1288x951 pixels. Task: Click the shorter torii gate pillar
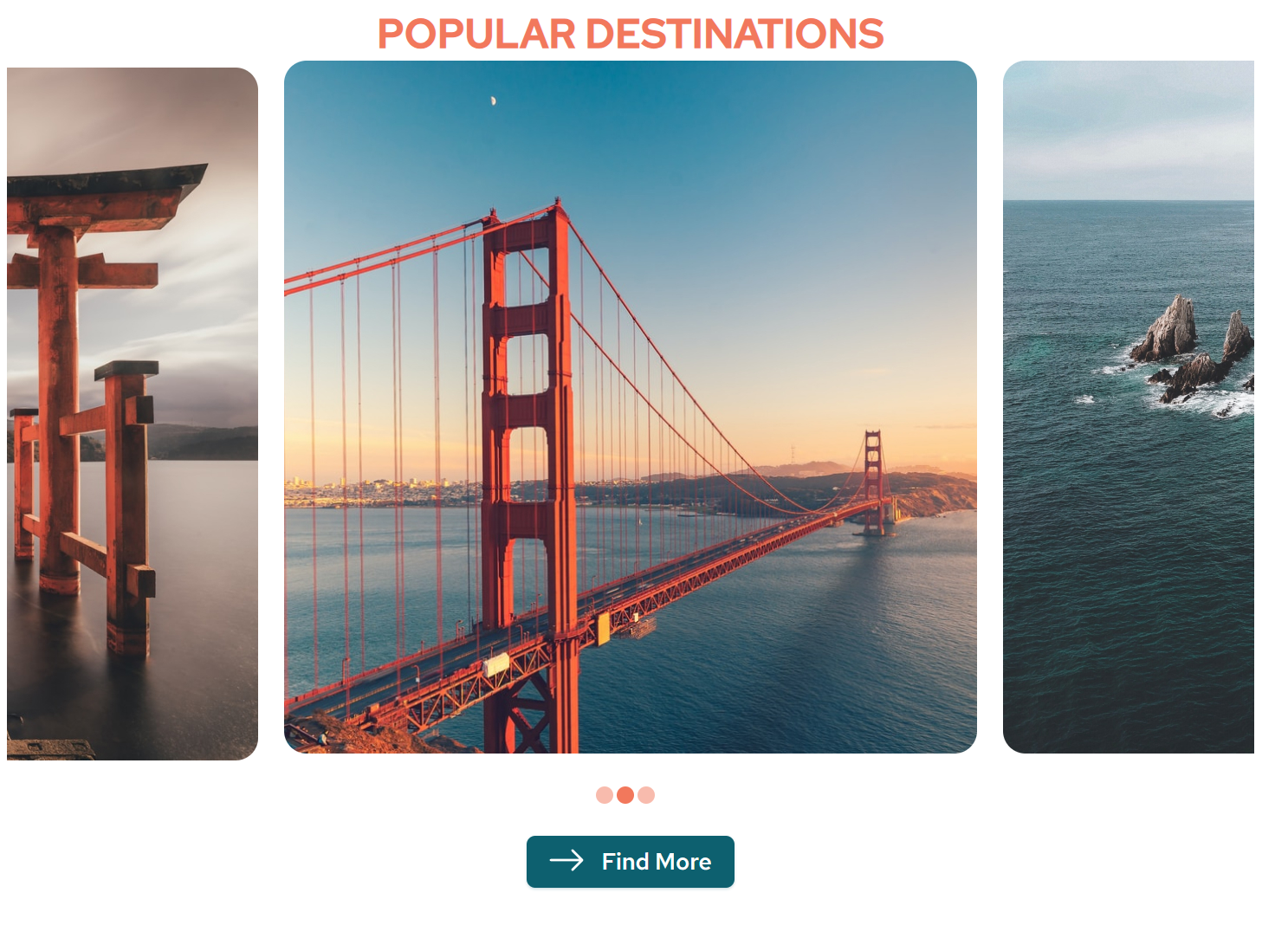point(128,509)
